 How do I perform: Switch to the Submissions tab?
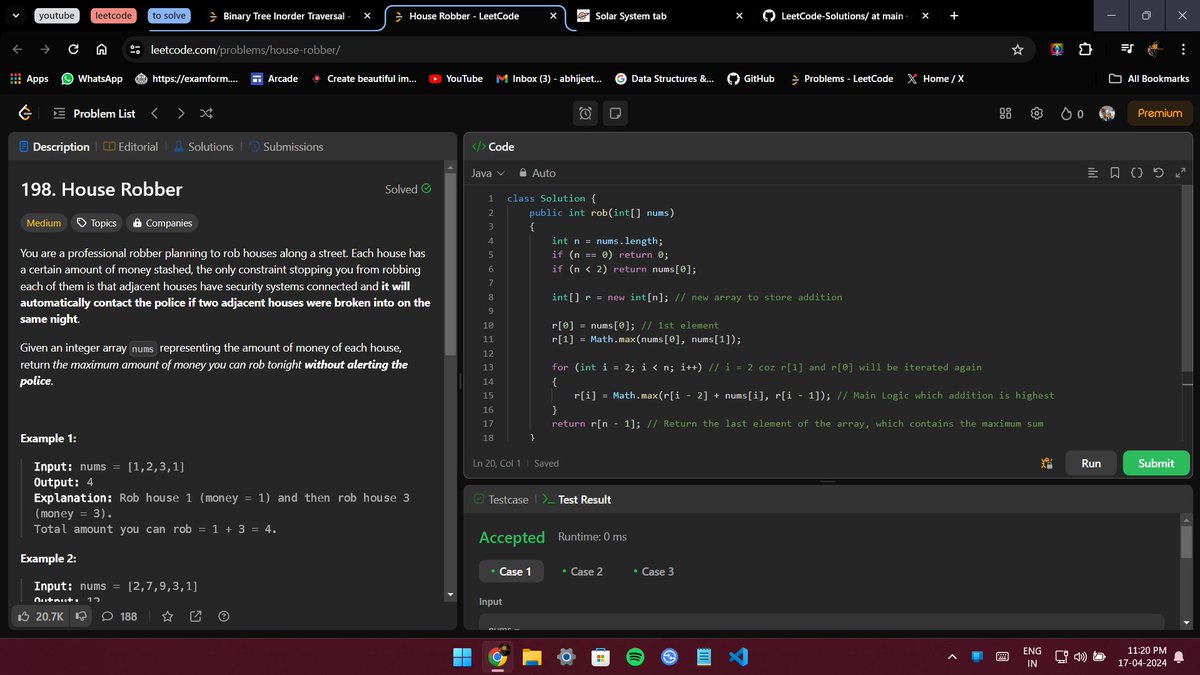(286, 146)
